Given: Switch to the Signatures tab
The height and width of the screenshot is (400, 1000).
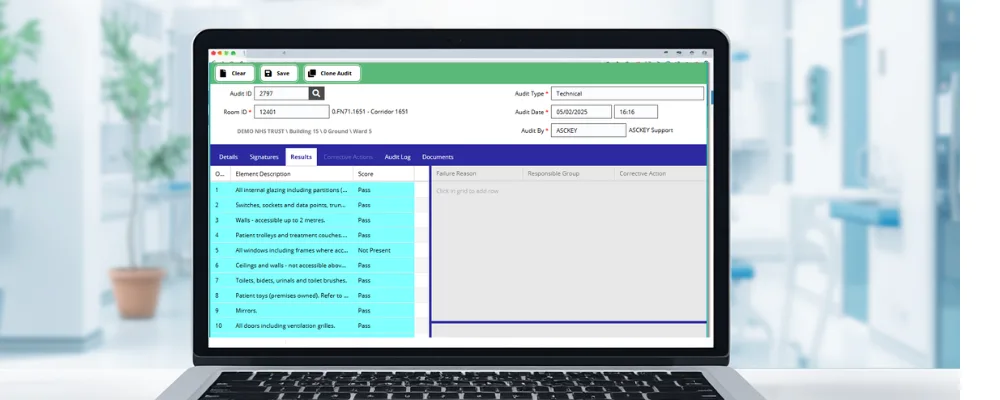Looking at the screenshot, I should 264,157.
